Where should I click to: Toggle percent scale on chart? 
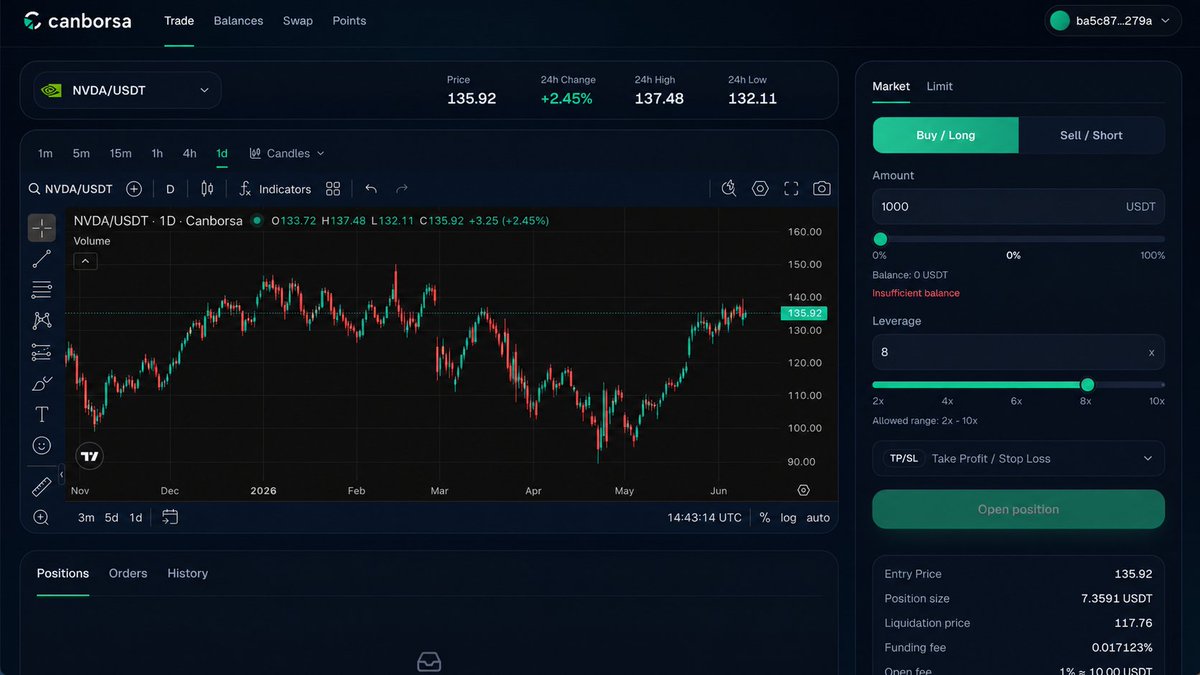click(x=765, y=518)
